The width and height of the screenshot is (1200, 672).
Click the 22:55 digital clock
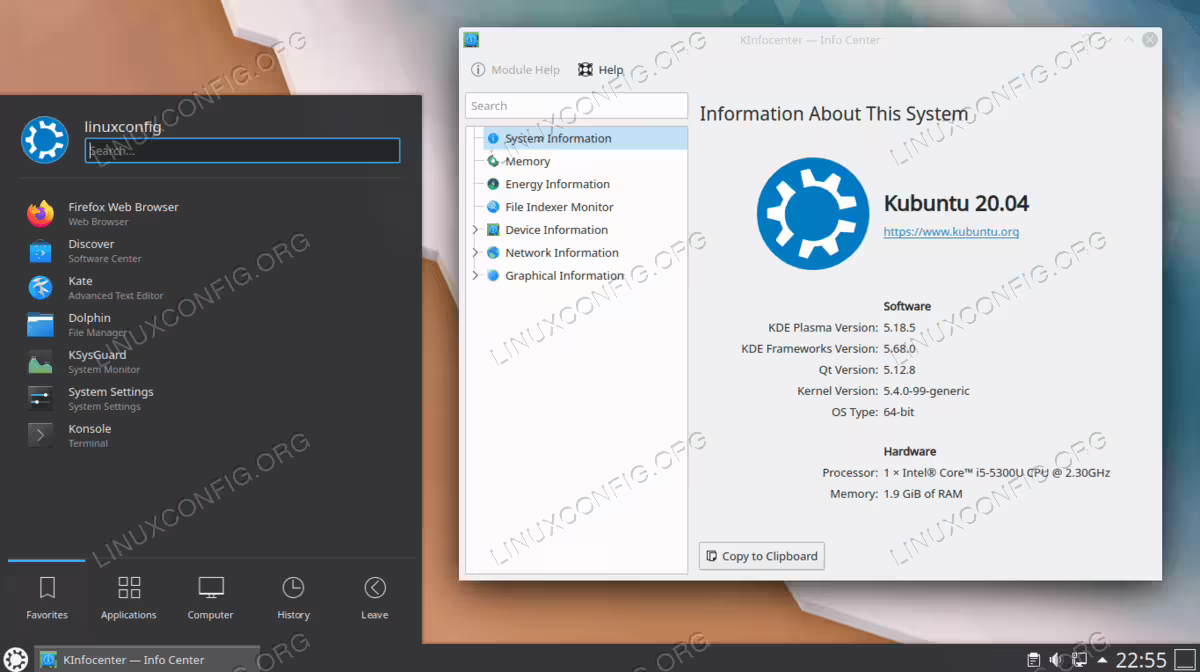click(1141, 660)
